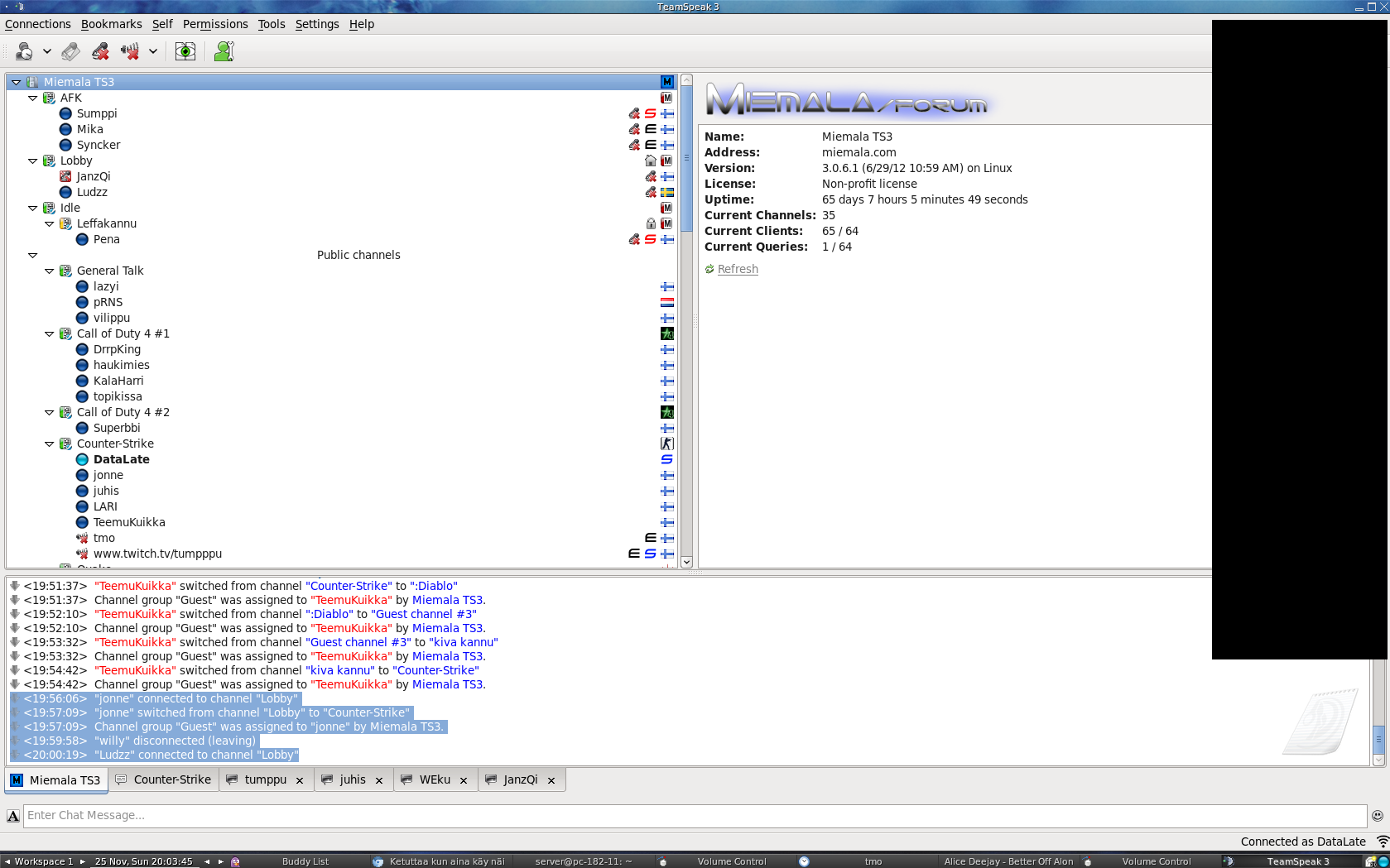Open the Connections menu

coord(38,24)
